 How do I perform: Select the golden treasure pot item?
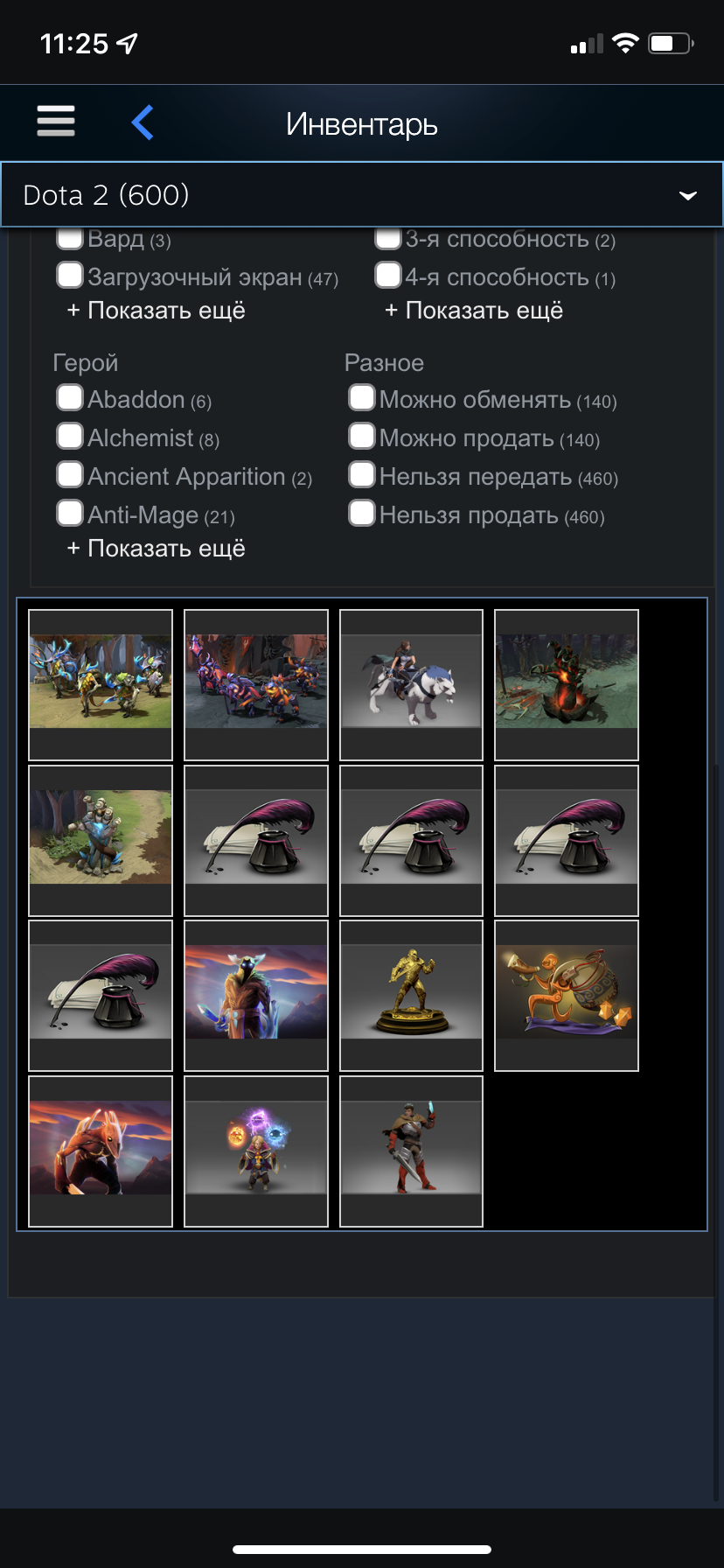[x=567, y=995]
